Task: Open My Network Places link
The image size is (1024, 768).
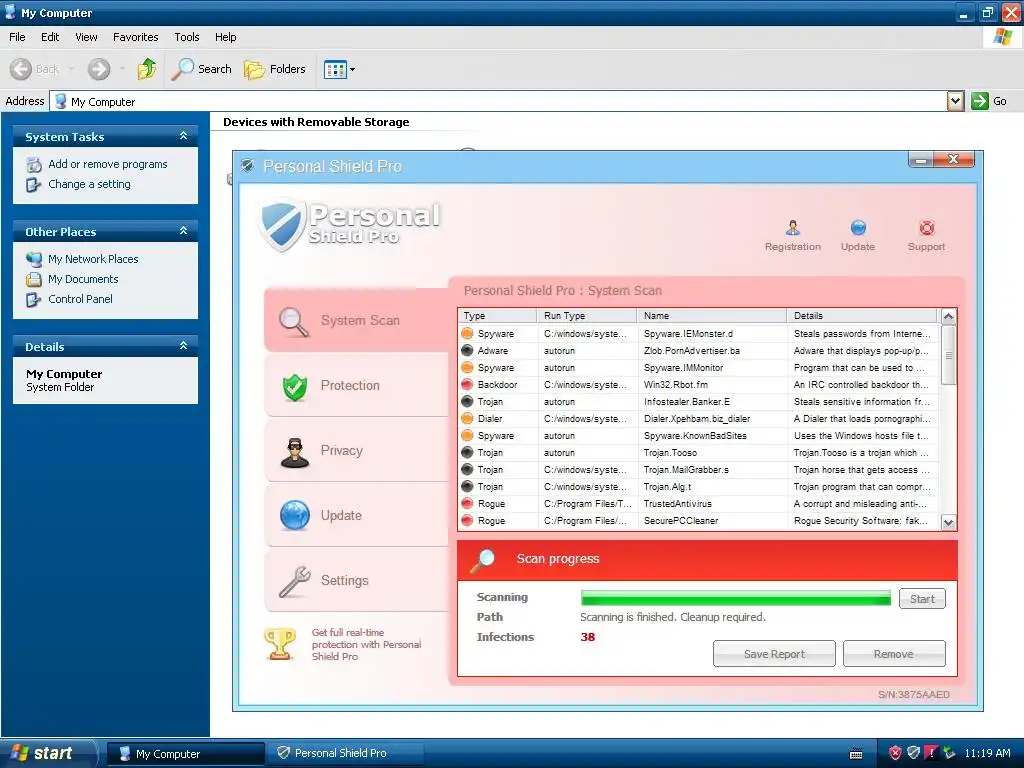Action: [x=93, y=259]
